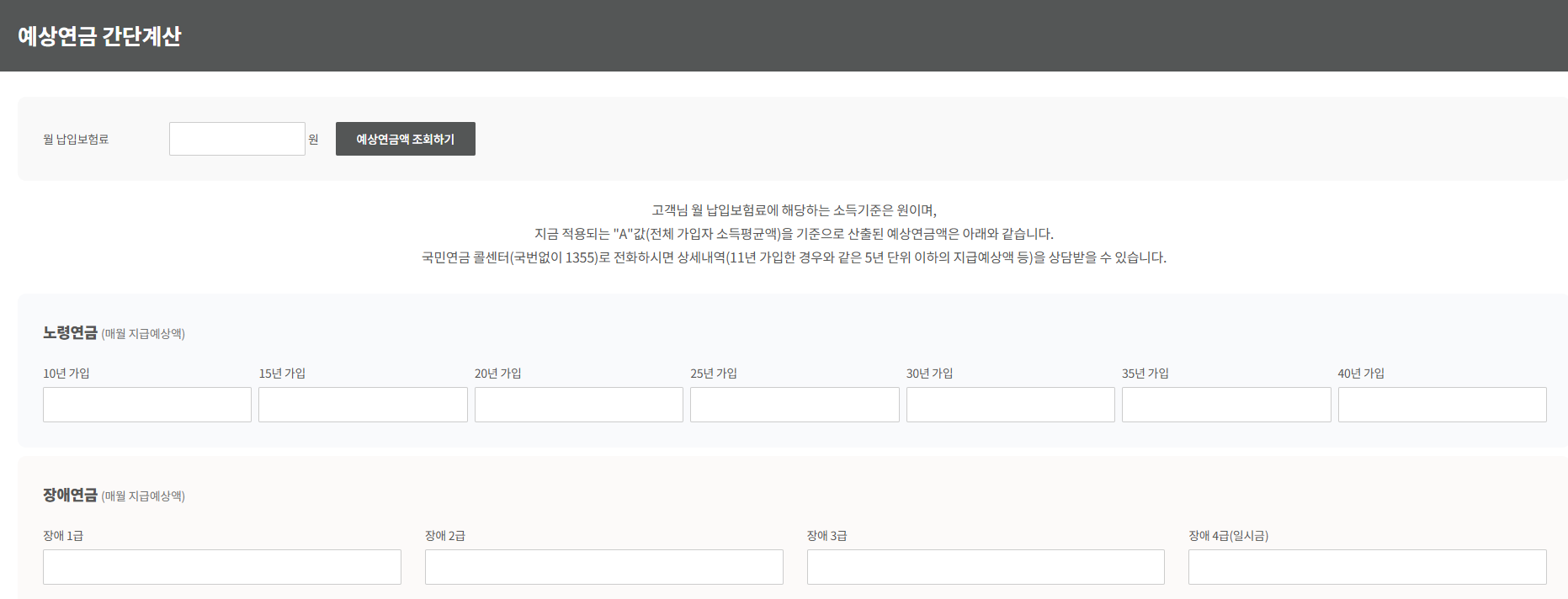Image resolution: width=1568 pixels, height=599 pixels.
Task: Click the 장애 3급 amount field
Action: [986, 567]
